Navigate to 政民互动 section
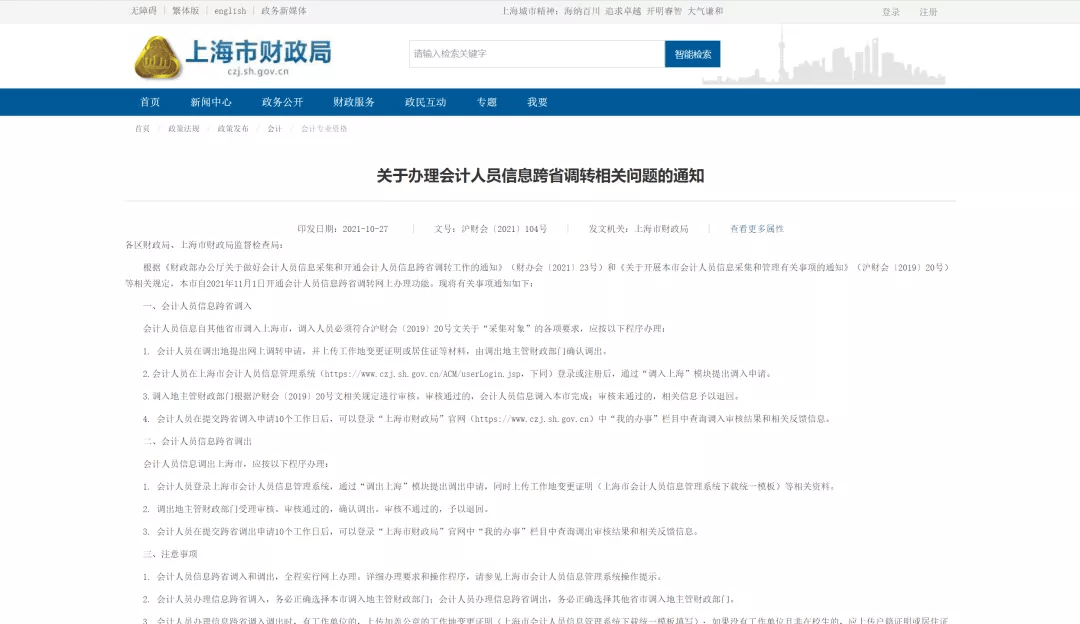This screenshot has width=1080, height=624. point(425,102)
